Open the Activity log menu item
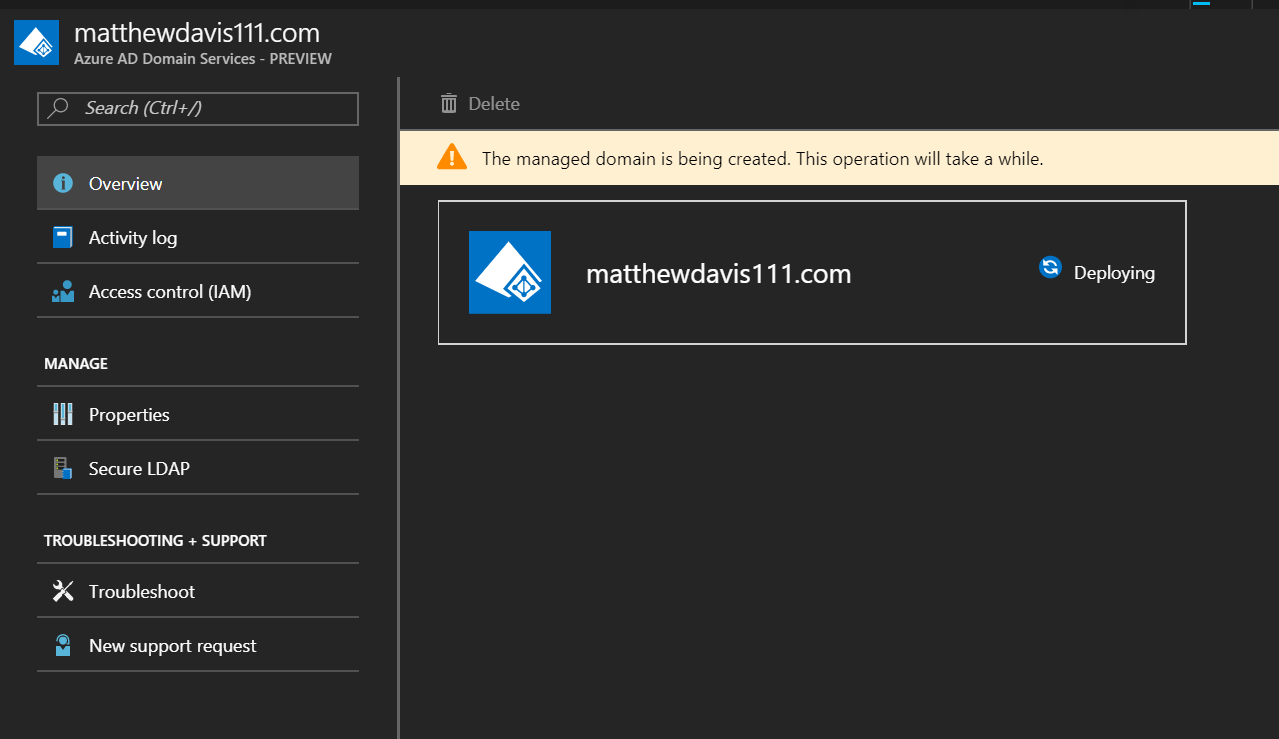The width and height of the screenshot is (1279, 739). coord(198,237)
